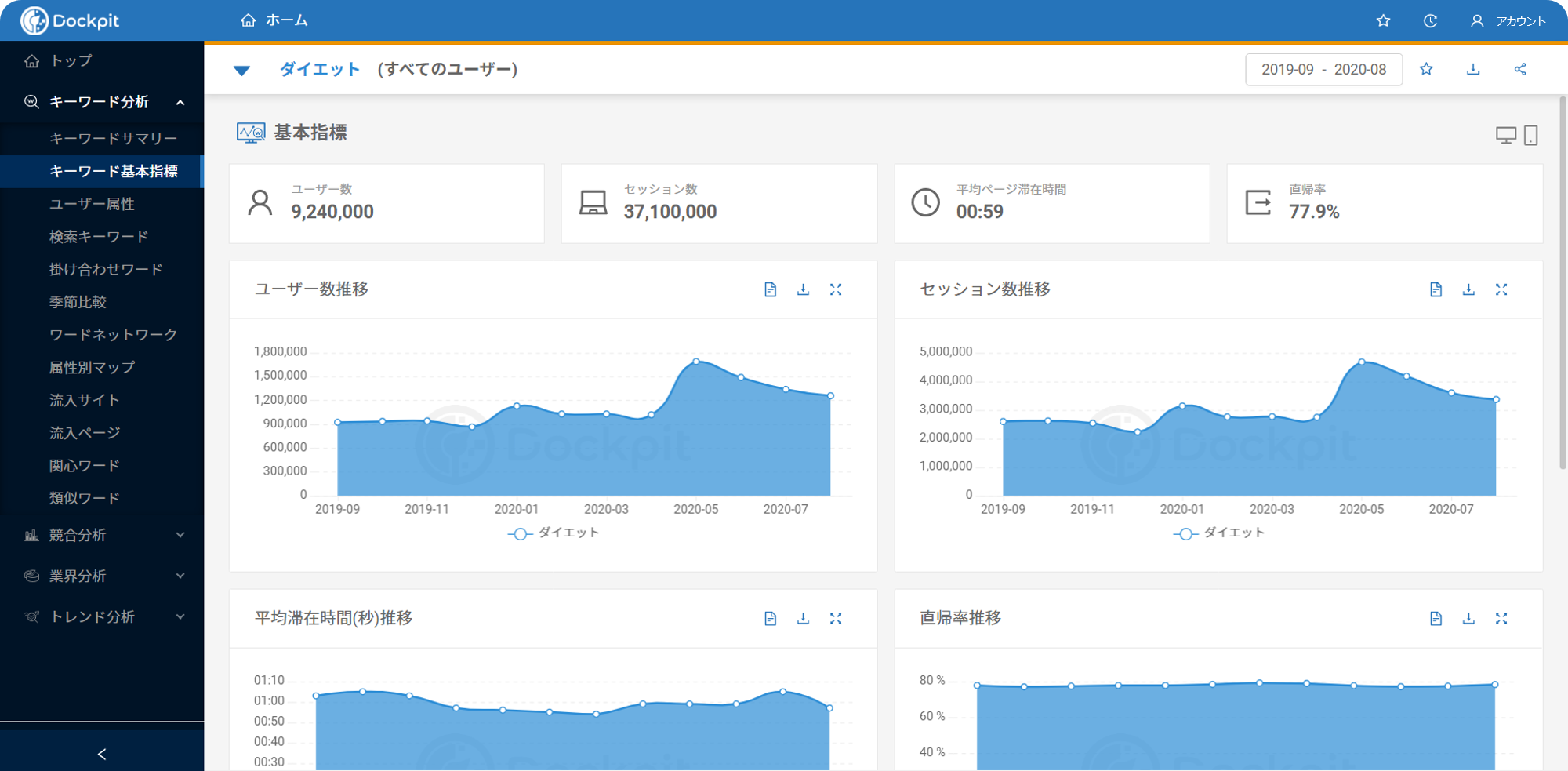The width and height of the screenshot is (1568, 771).
Task: Expand the 競合分析 sidebar section
Action: [102, 535]
